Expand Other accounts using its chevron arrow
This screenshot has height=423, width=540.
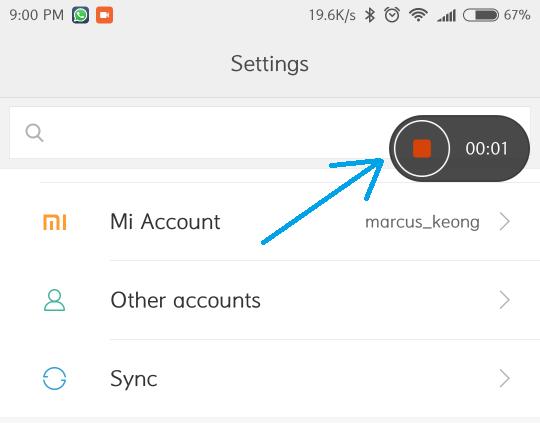[x=505, y=300]
